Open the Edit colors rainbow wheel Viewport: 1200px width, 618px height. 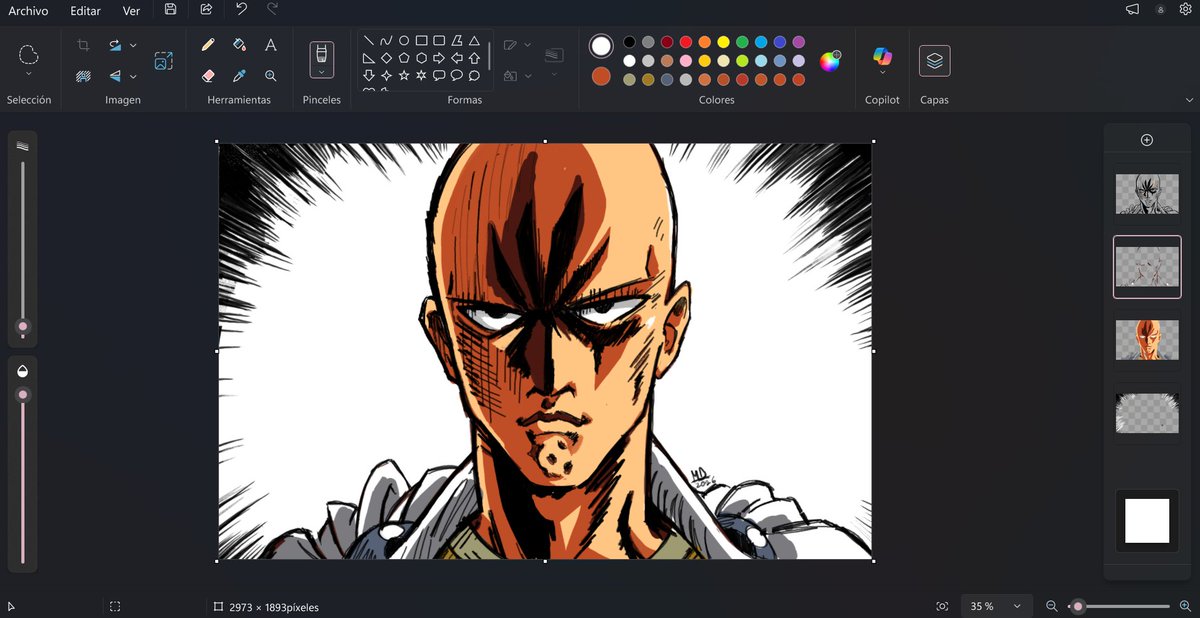(x=830, y=61)
